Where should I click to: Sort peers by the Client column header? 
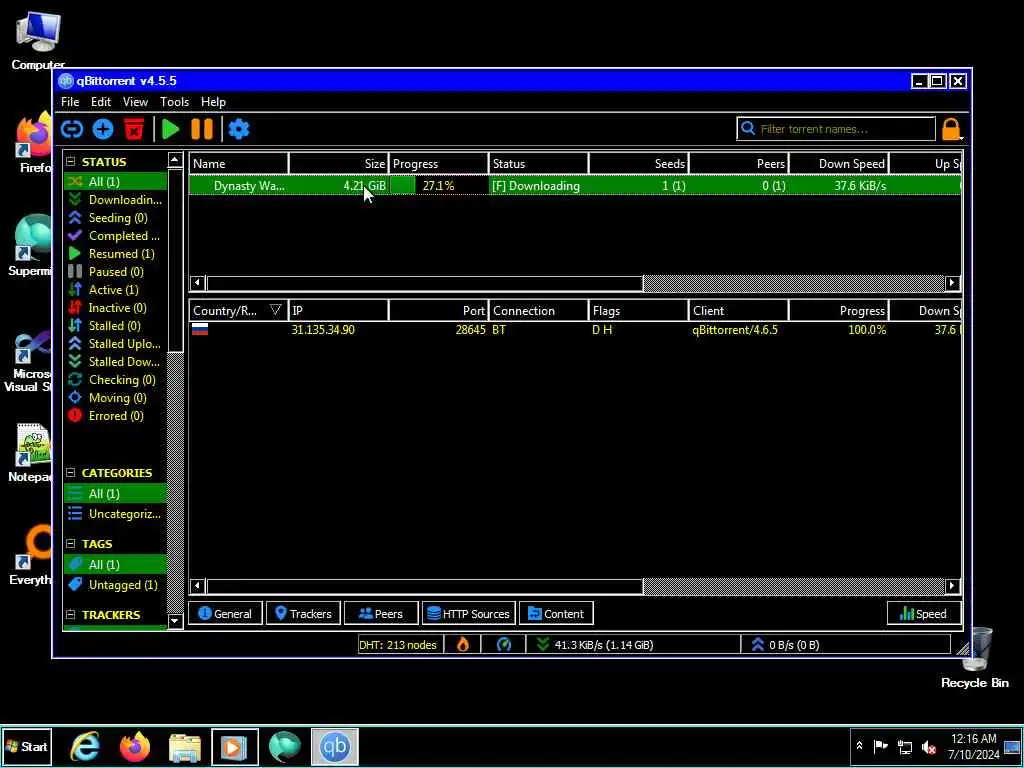pyautogui.click(x=738, y=311)
